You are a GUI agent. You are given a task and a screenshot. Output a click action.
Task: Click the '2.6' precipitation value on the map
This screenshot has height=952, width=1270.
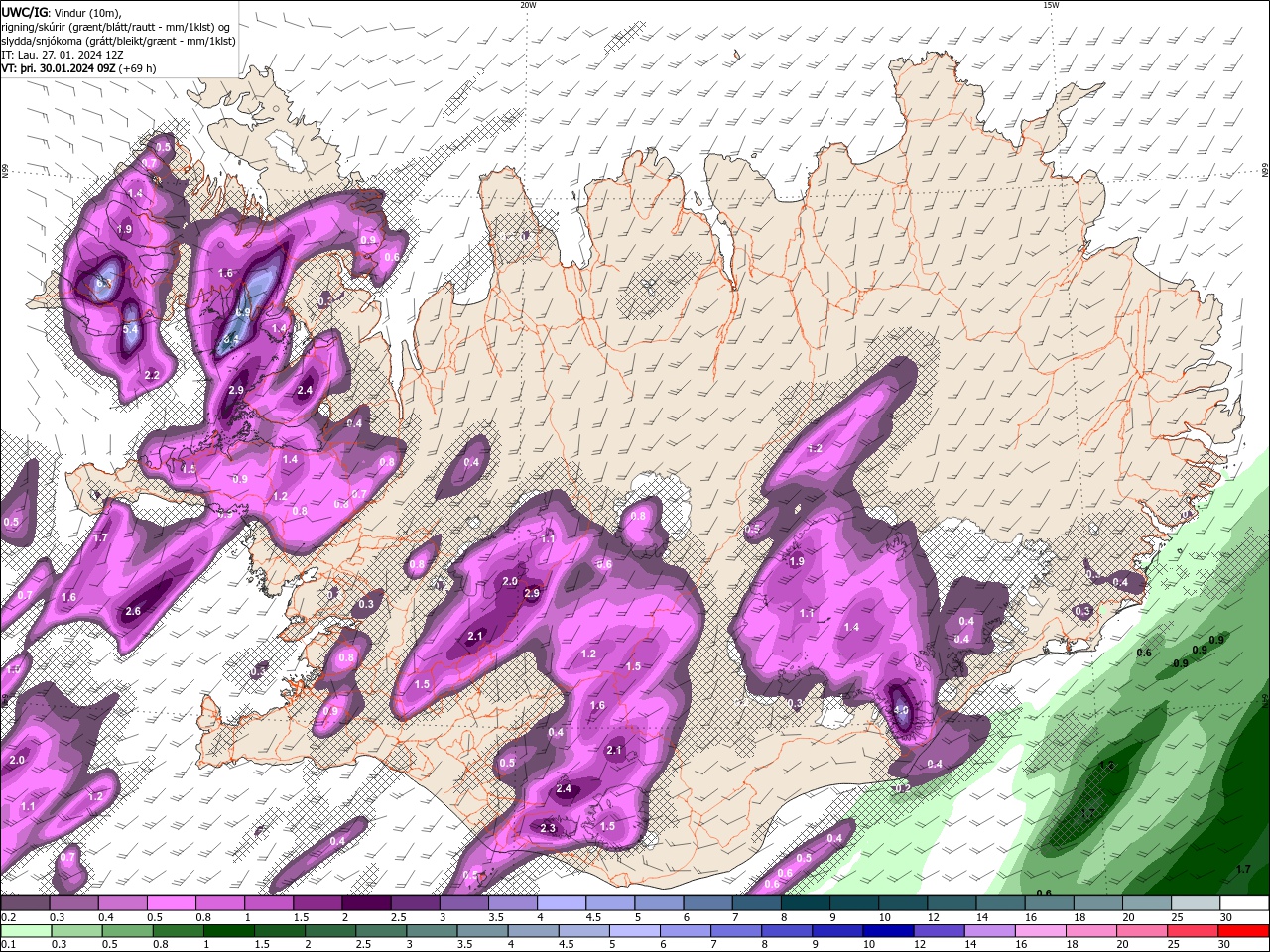click(x=133, y=612)
